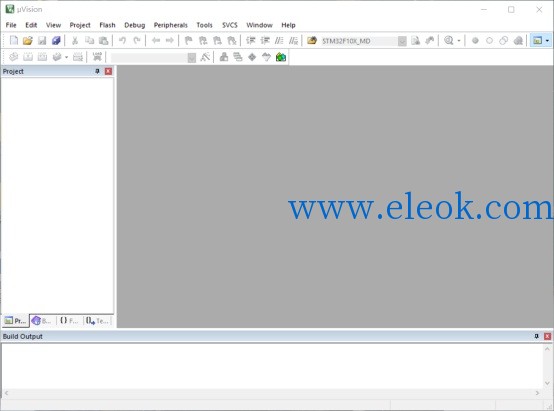Expand the STM32F10X_MD search dropdown
Screen dimensions: 554x411
pos(402,41)
